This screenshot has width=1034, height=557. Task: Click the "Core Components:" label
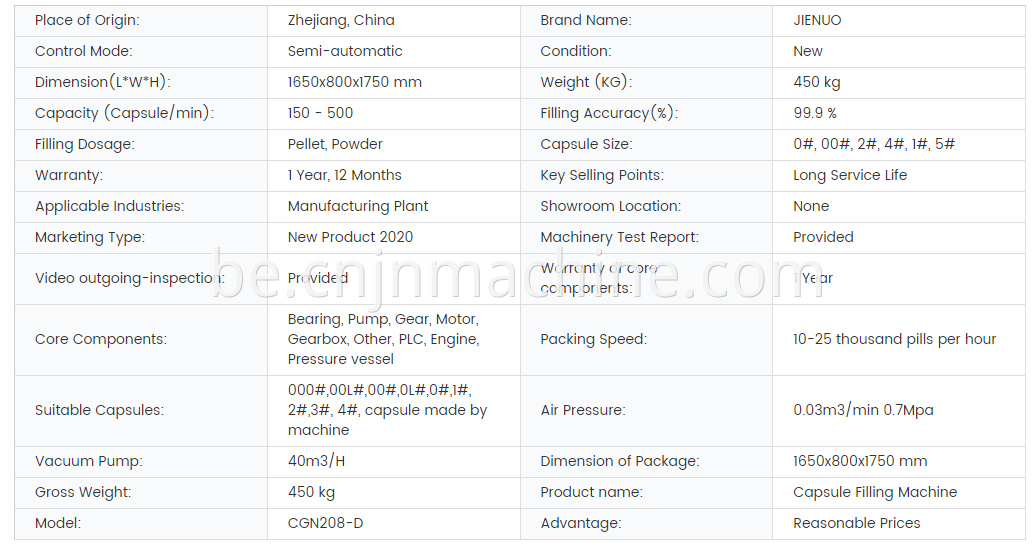101,339
